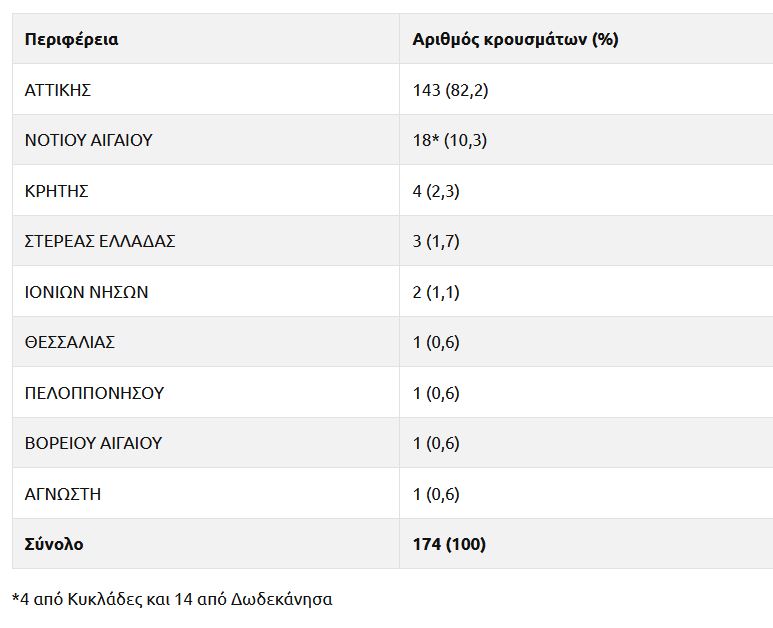Select the ΝΟΤΙΟΥ ΑΙΓΑΙΟΥ region cell
The image size is (773, 628).
click(88, 140)
